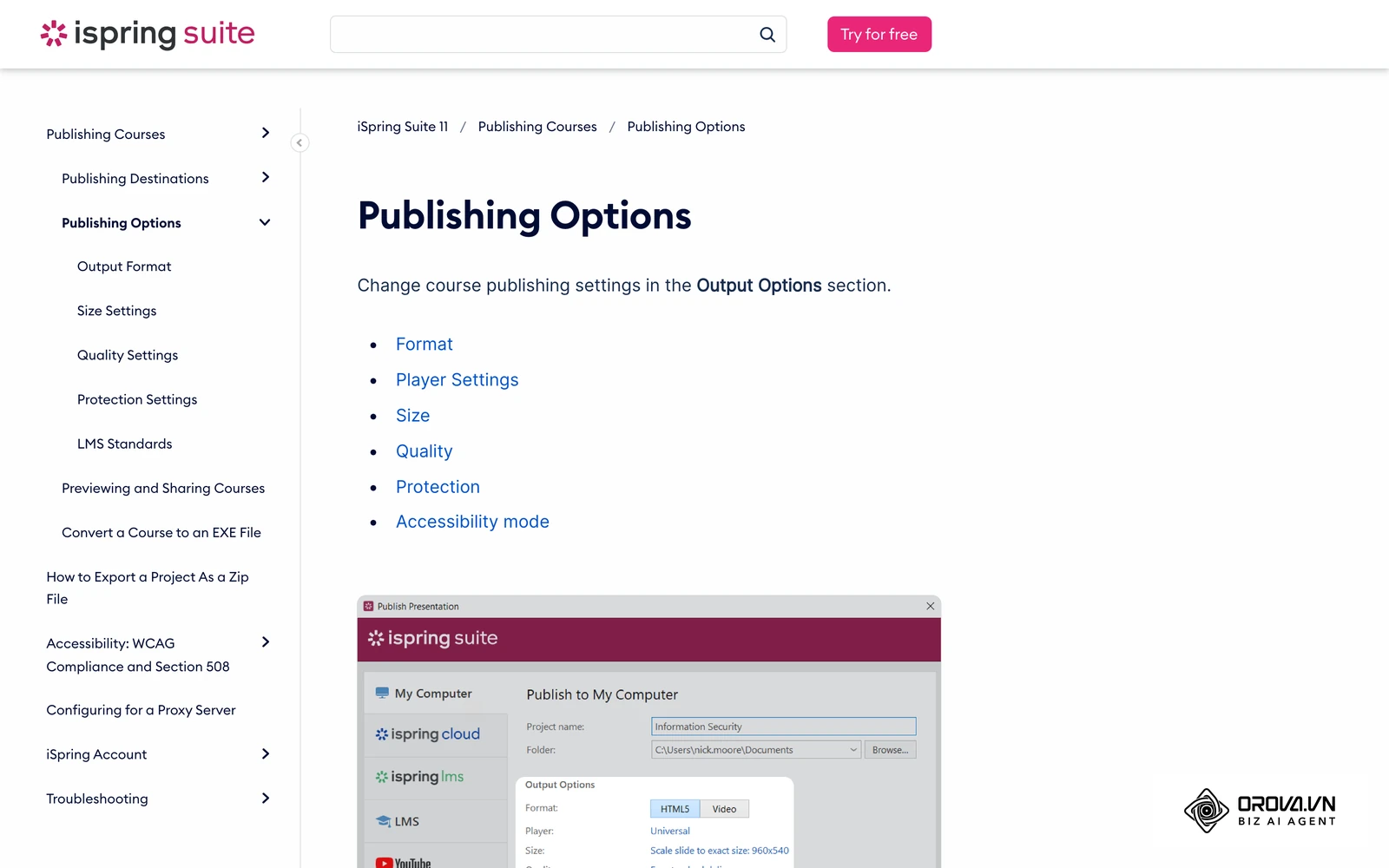Open Configuring for a Proxy Server

click(x=141, y=710)
